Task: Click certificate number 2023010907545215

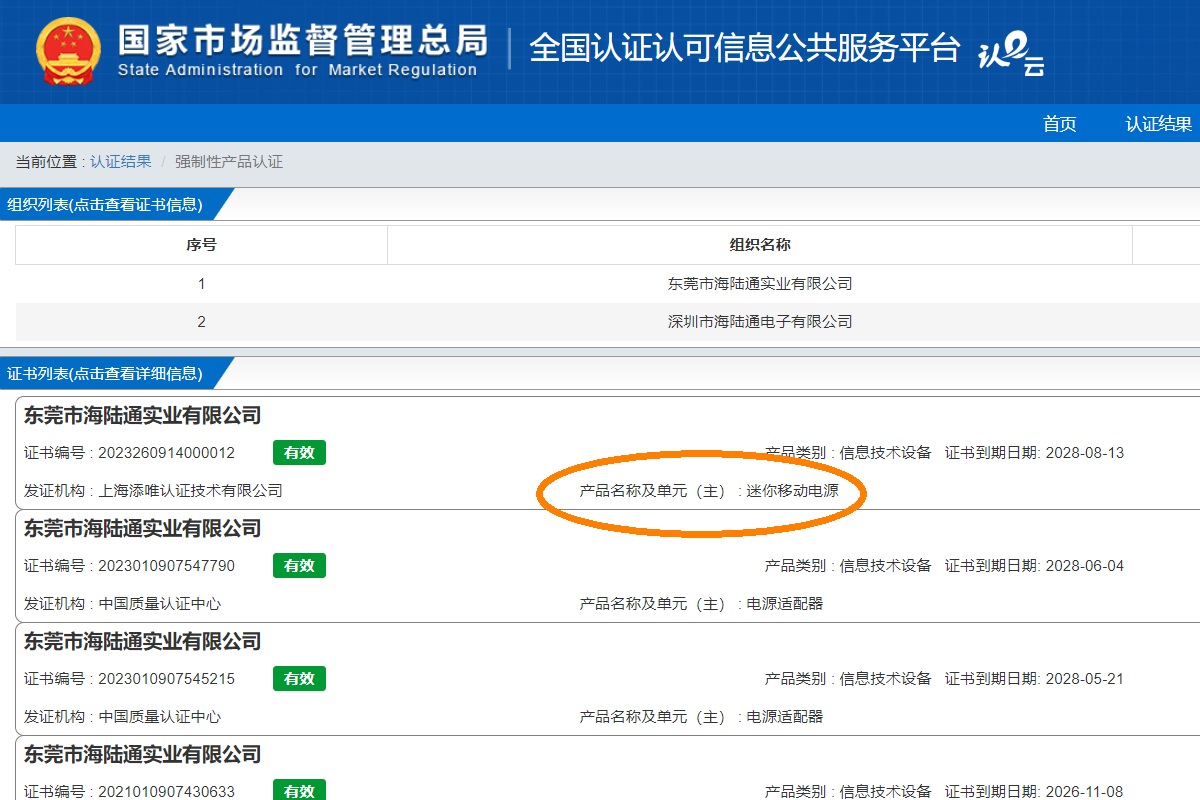Action: 166,679
